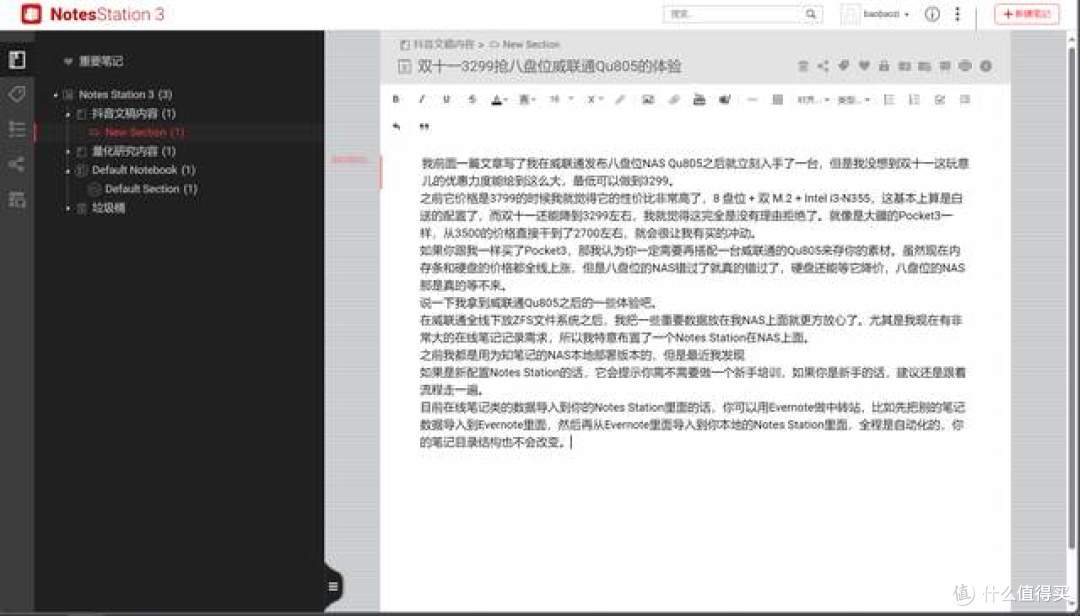Insert a table via toolbar icon
Screen dimensions: 1080x616
tap(777, 99)
